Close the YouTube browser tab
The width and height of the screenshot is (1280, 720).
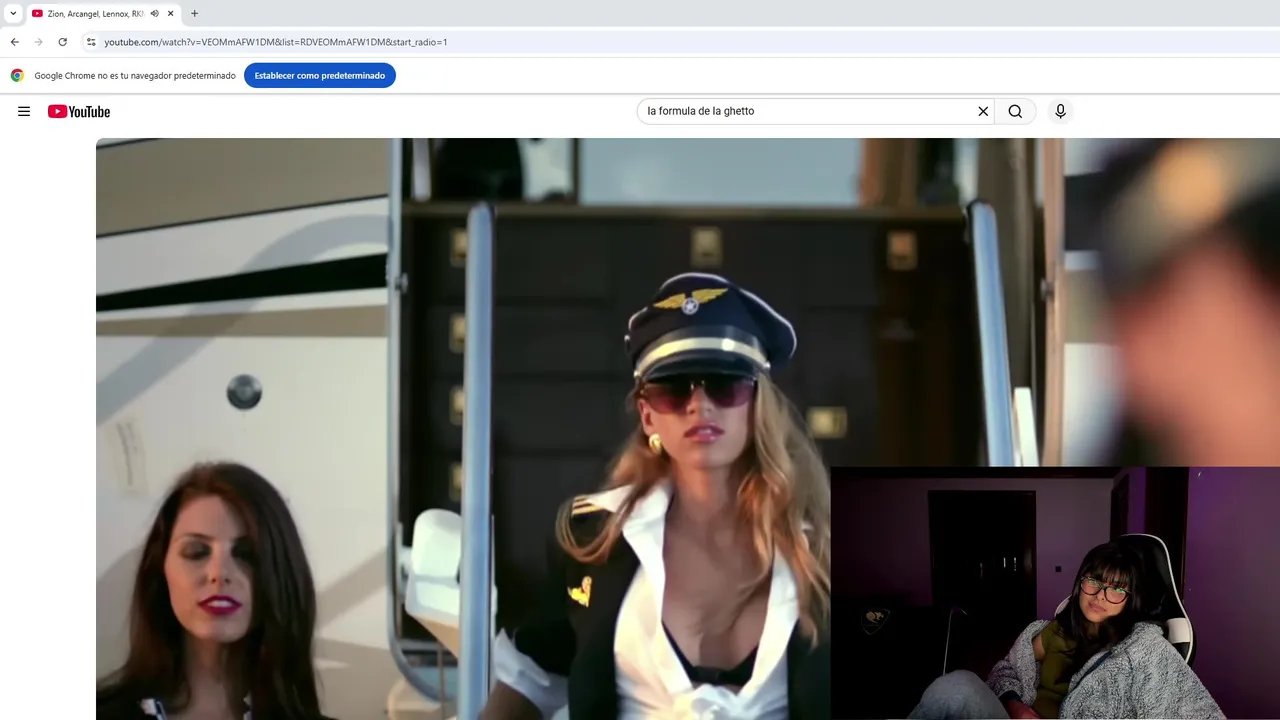point(170,14)
